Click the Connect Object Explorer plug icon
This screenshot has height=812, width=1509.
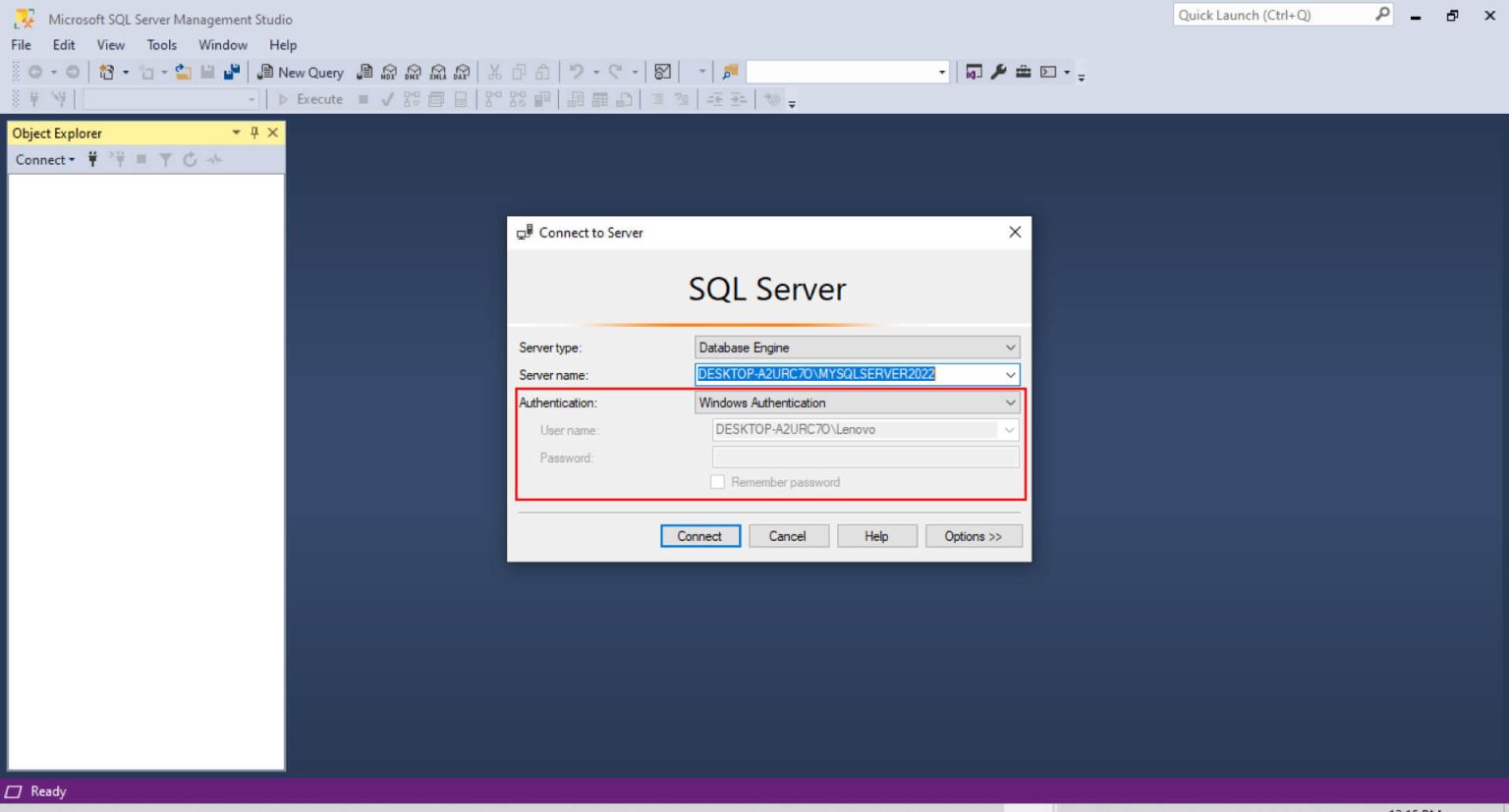tap(91, 159)
